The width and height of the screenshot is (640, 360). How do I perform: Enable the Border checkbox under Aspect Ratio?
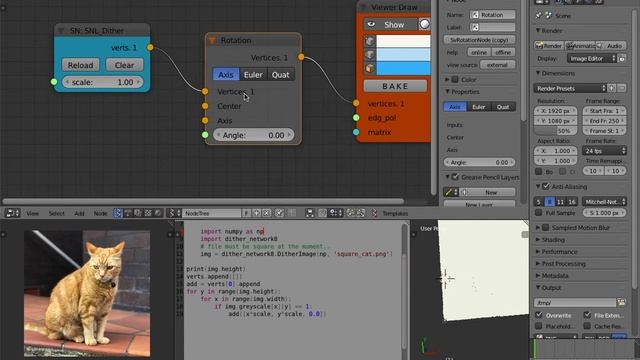coord(539,171)
